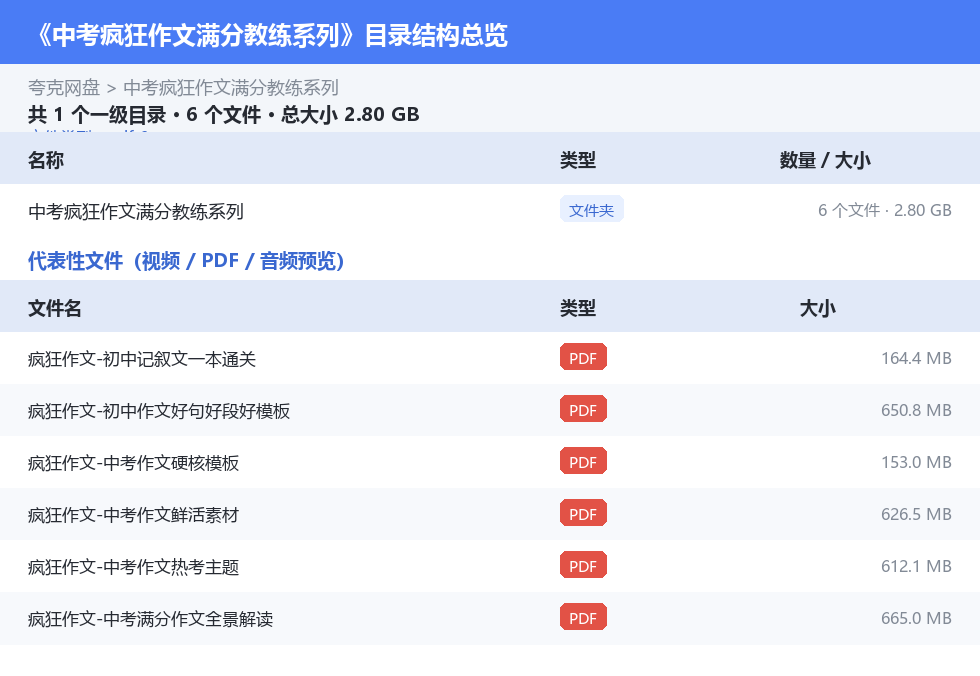Click PDF badge for 中考满分作文全景解读
Screen dimensions: 980x676
click(x=583, y=617)
